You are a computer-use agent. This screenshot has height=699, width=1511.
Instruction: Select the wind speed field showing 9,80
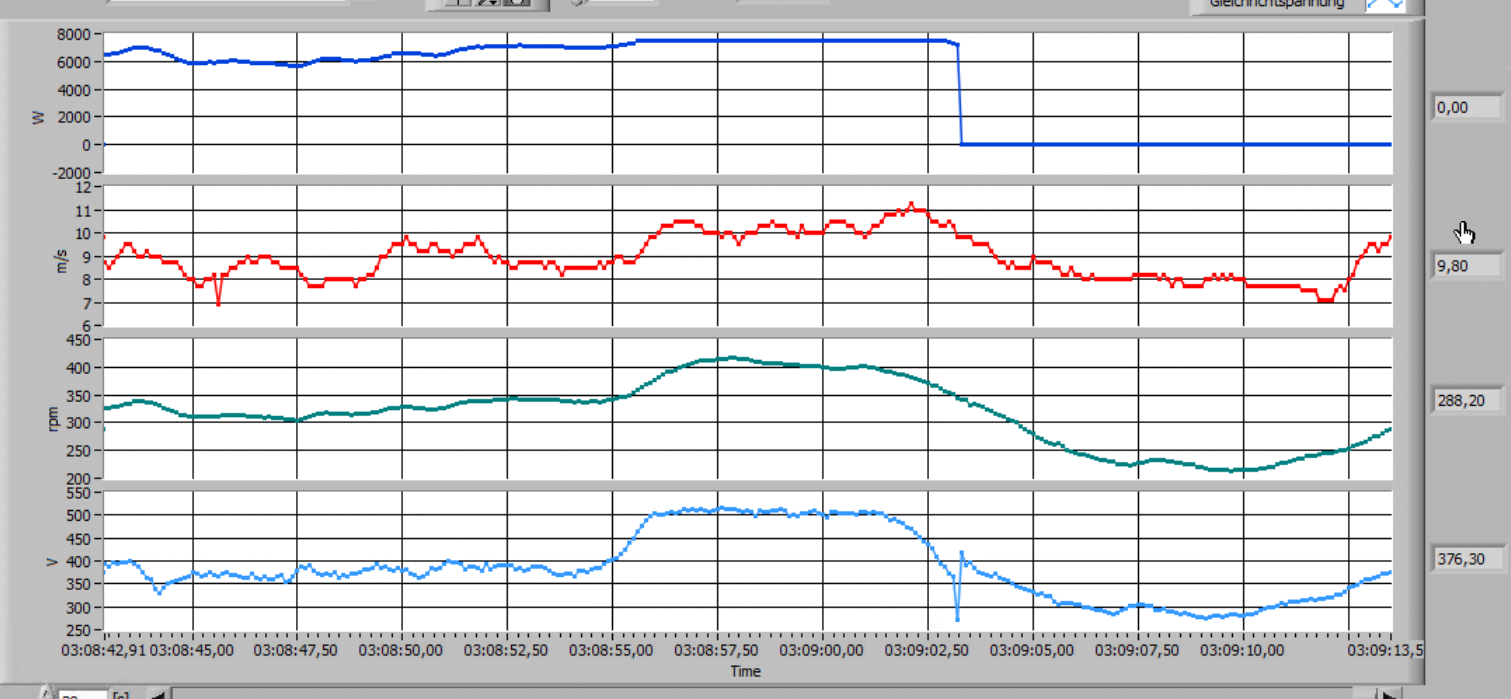[1467, 266]
